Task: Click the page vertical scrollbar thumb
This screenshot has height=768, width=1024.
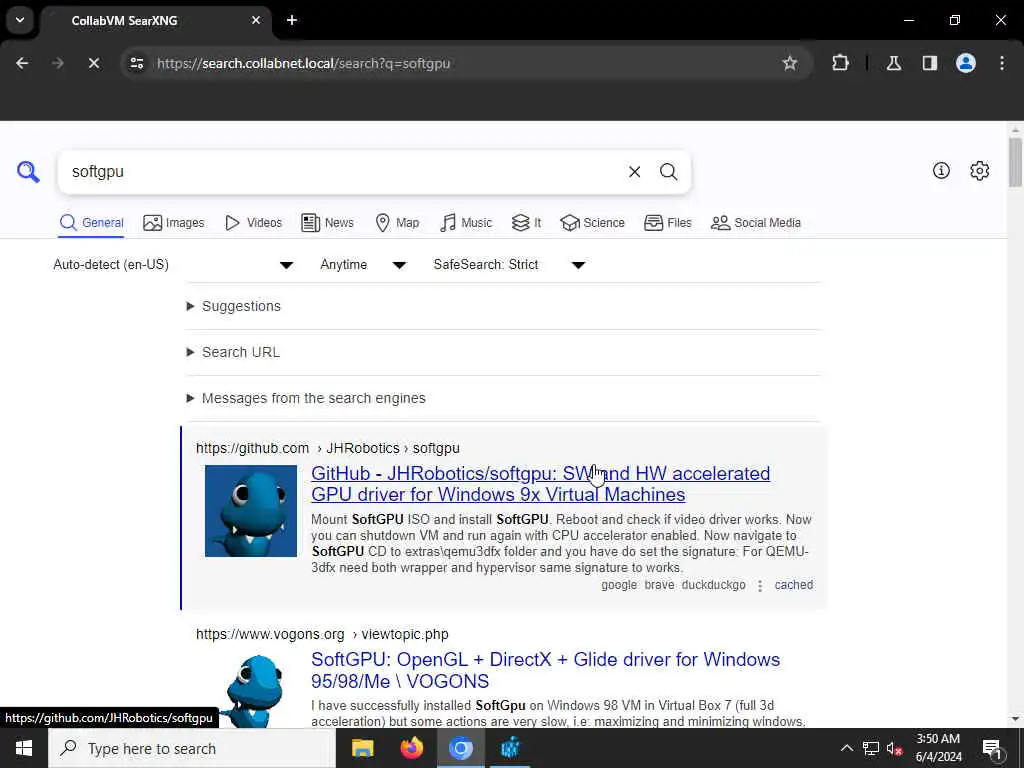Action: tap(1015, 162)
